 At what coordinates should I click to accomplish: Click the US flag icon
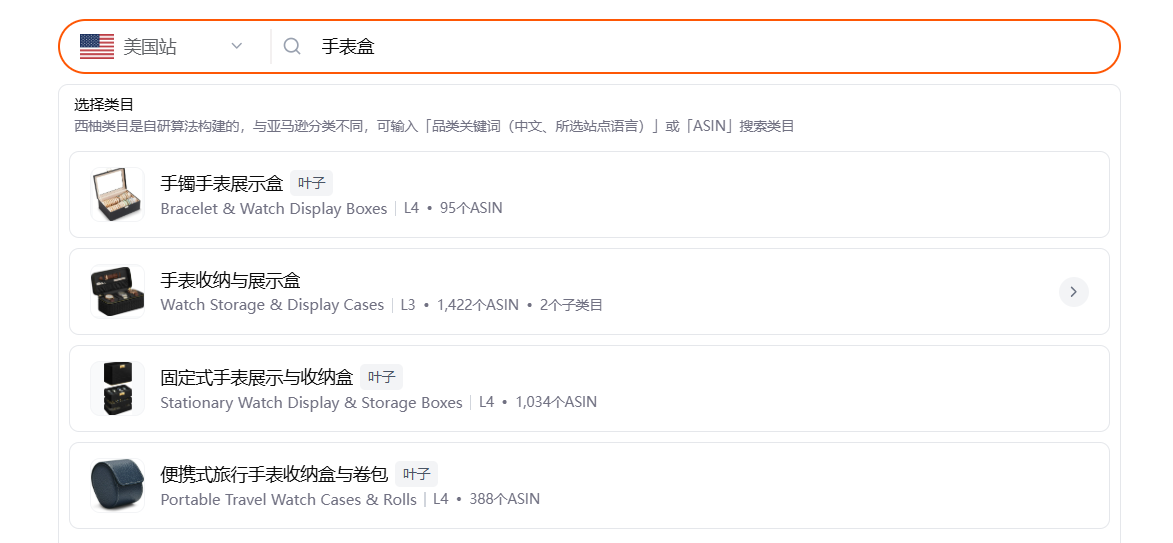97,46
